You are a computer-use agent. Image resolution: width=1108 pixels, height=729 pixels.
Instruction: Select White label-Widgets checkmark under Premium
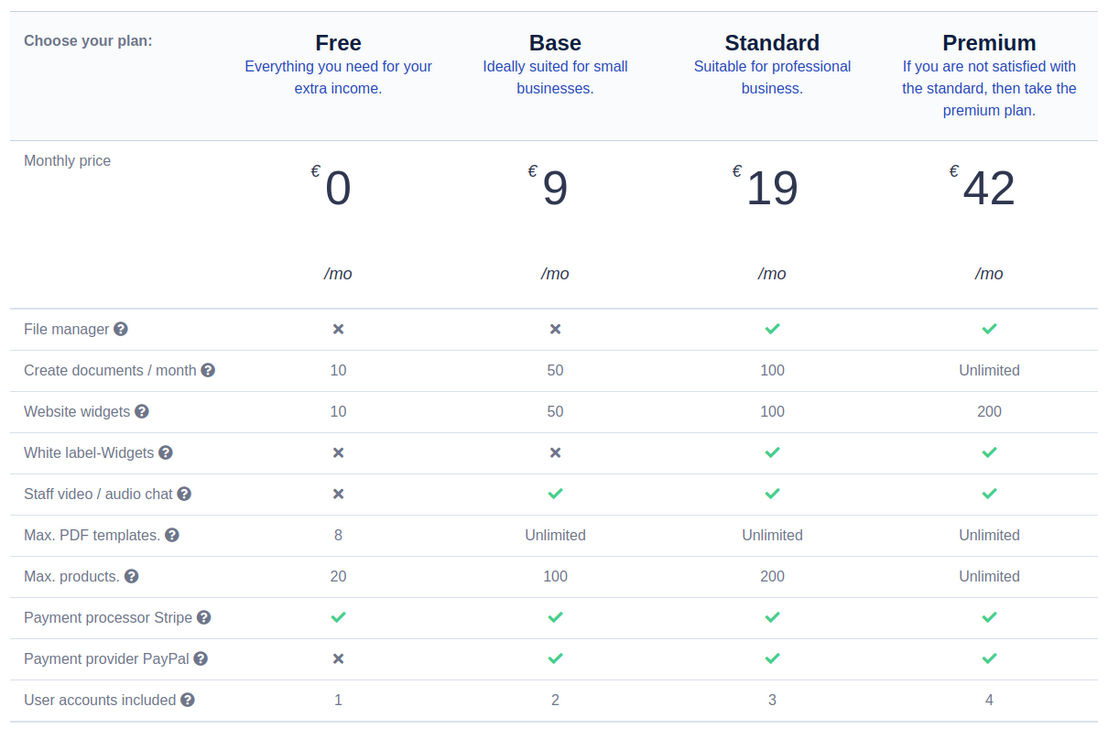[989, 452]
